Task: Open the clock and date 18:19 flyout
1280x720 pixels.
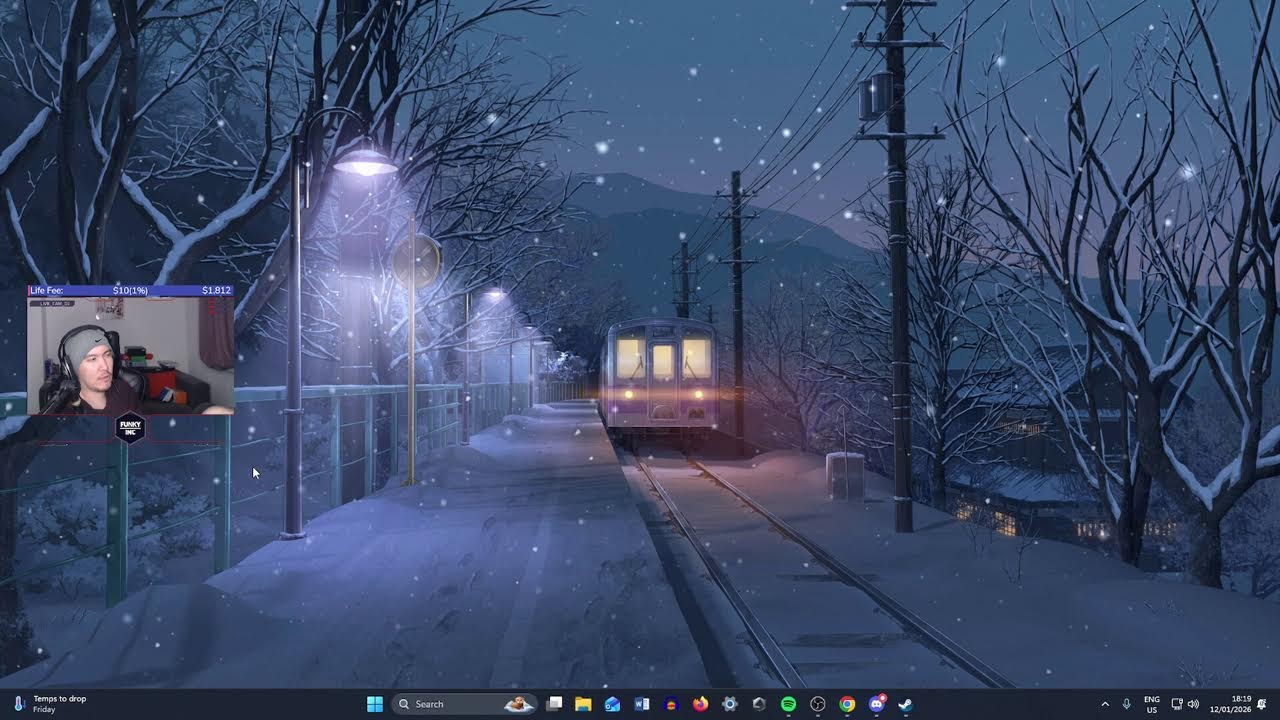Action: click(1231, 704)
